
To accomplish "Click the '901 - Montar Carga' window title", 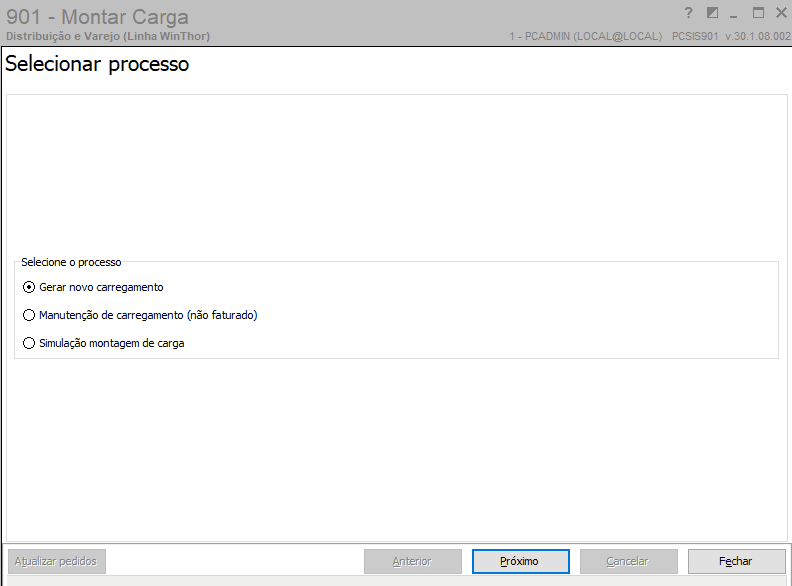I will [x=97, y=17].
